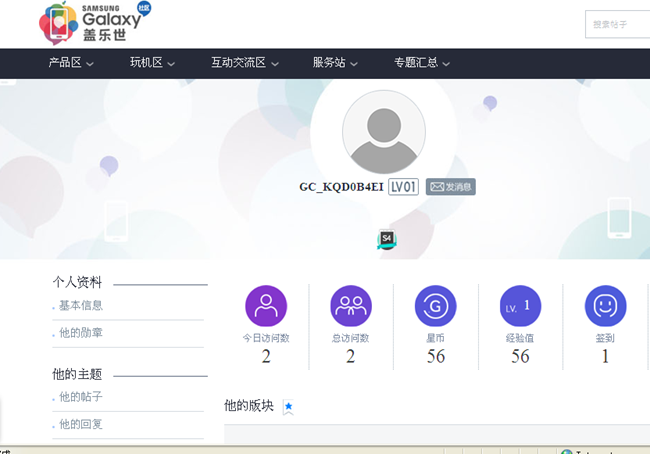650x454 pixels.
Task: Click the S4 device badge icon
Action: [387, 239]
